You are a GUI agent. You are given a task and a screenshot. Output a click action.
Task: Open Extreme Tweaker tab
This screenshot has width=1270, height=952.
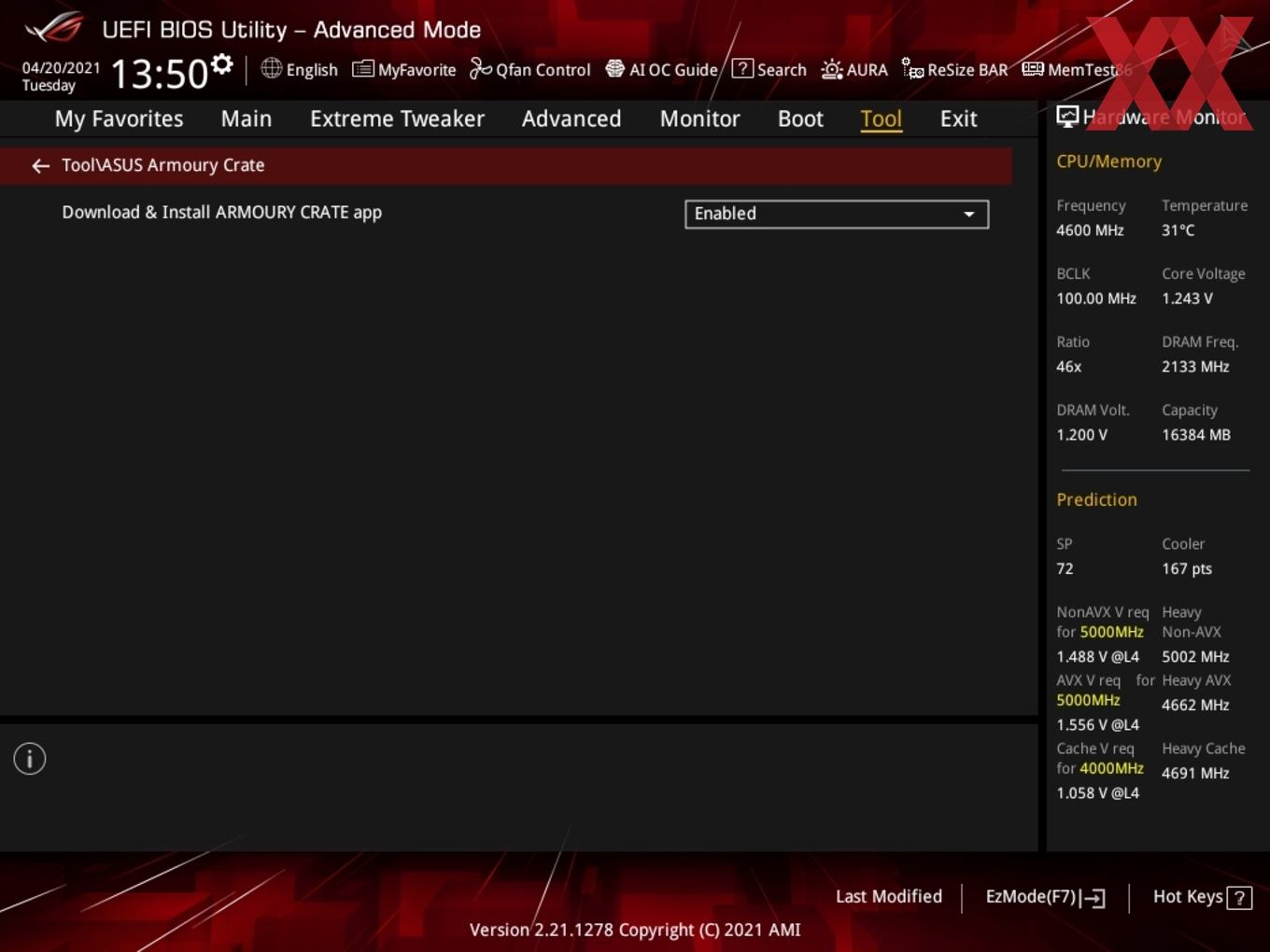397,119
